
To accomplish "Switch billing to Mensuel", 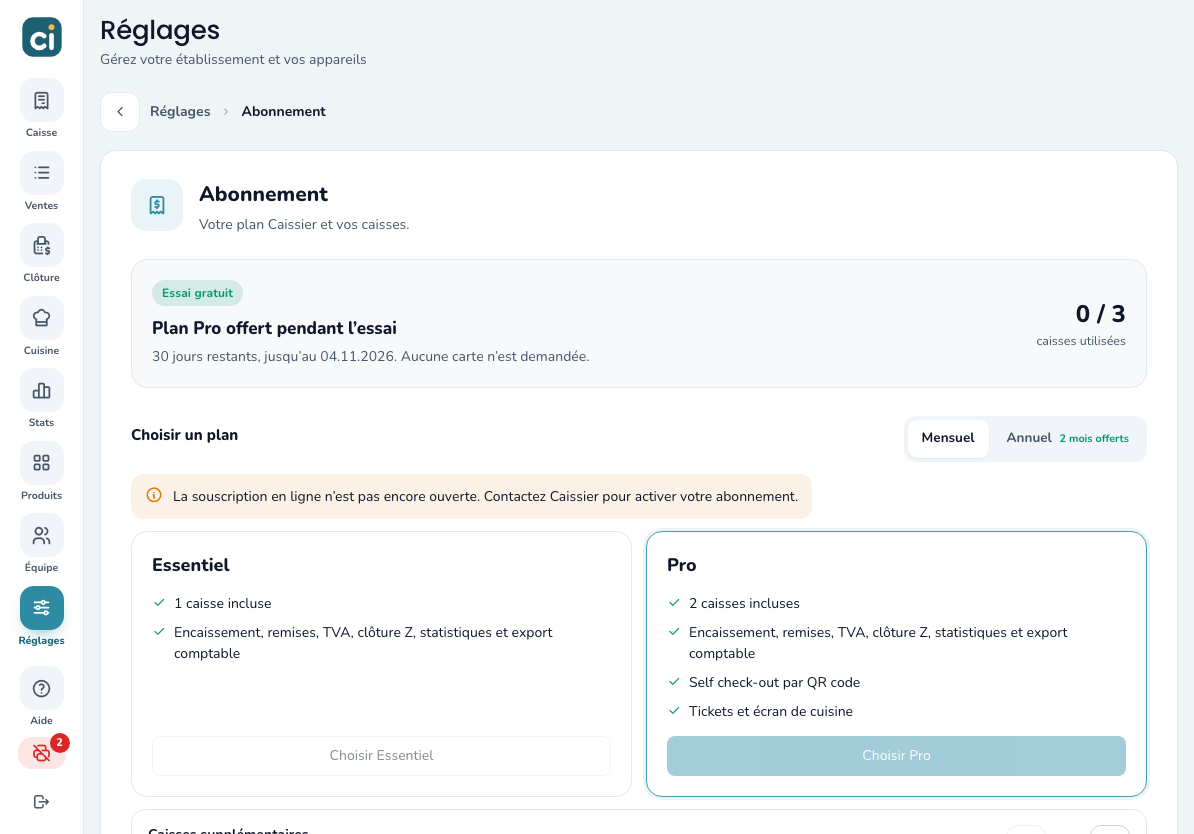I will [x=948, y=438].
